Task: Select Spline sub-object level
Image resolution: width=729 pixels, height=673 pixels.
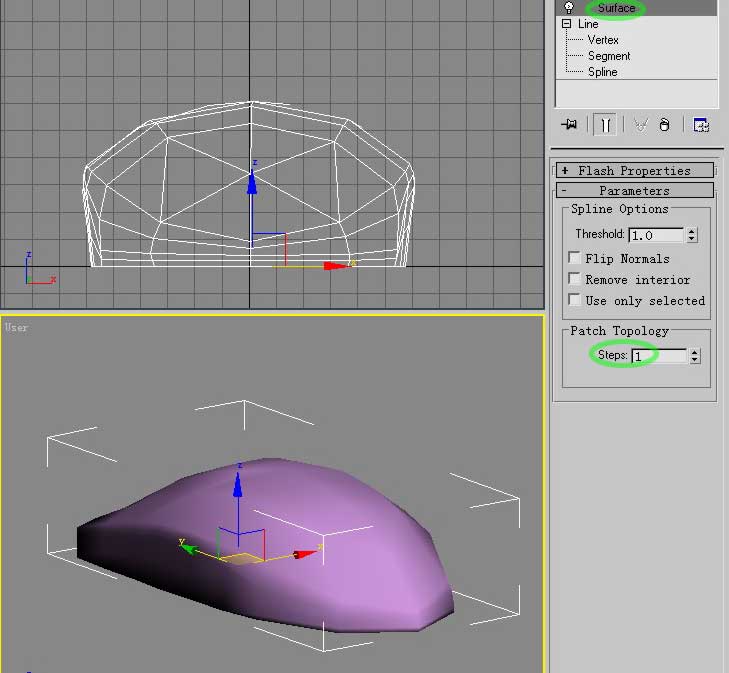Action: click(603, 72)
